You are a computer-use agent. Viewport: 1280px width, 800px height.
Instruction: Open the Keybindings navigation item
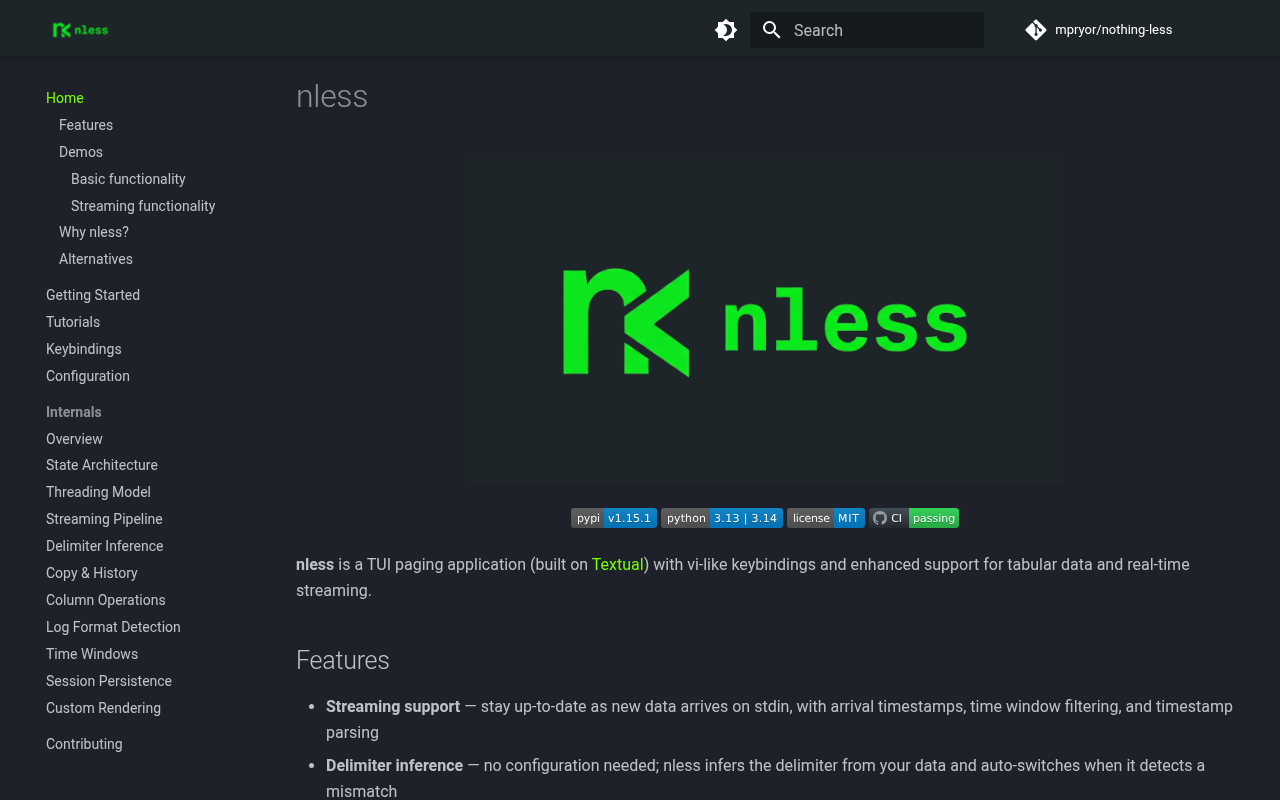tap(84, 349)
